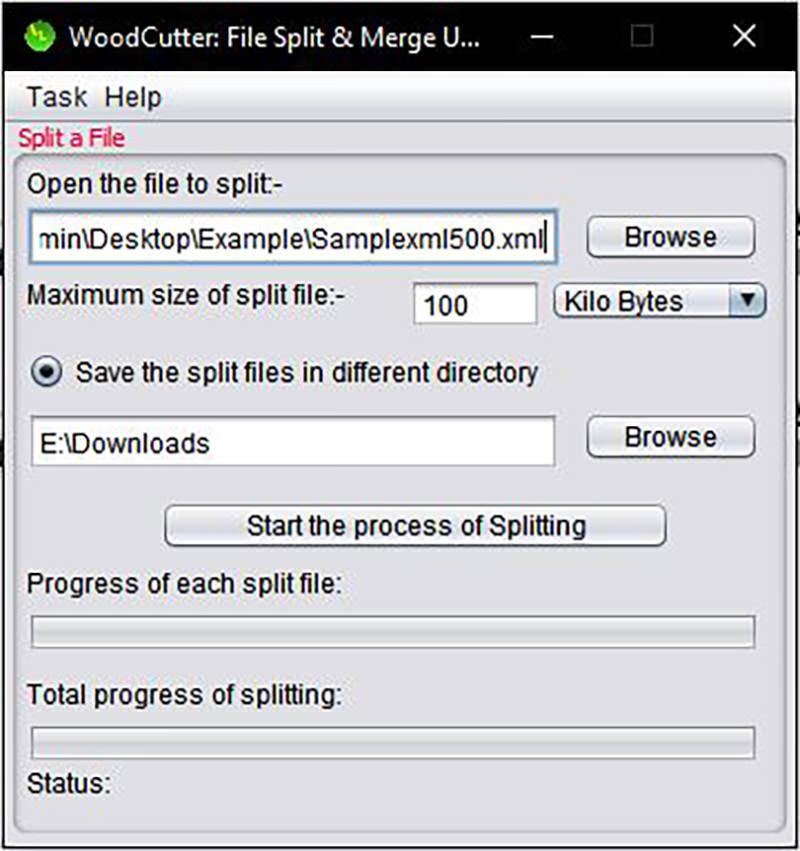The image size is (800, 851).
Task: Expand the split size unit combo box
Action: coord(660,301)
